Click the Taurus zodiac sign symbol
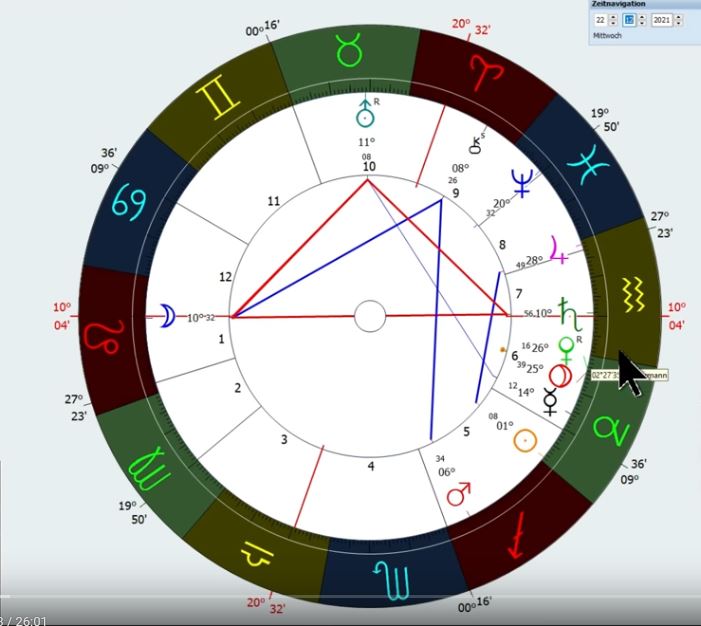The image size is (701, 626). pos(349,50)
